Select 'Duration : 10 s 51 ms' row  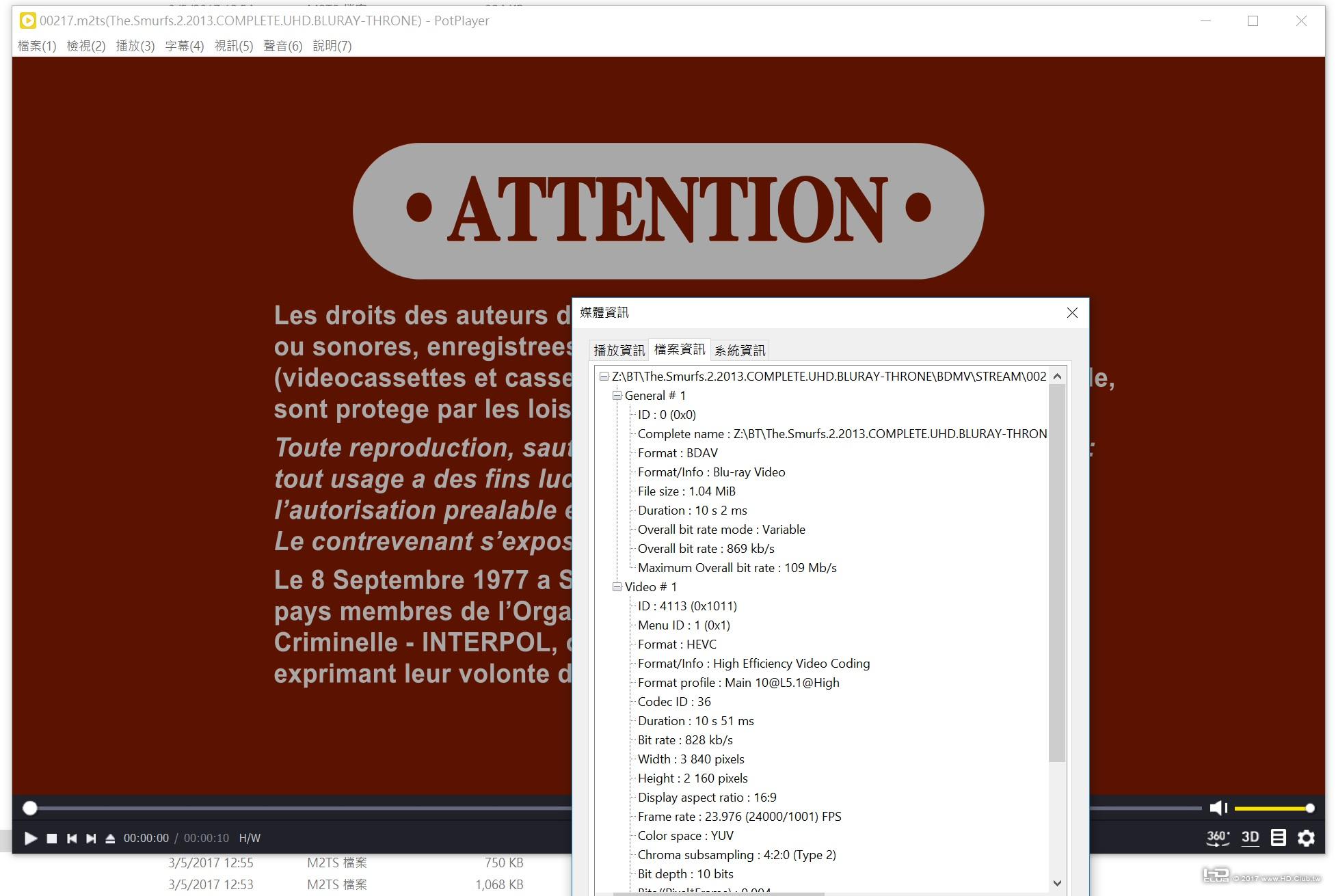click(696, 720)
